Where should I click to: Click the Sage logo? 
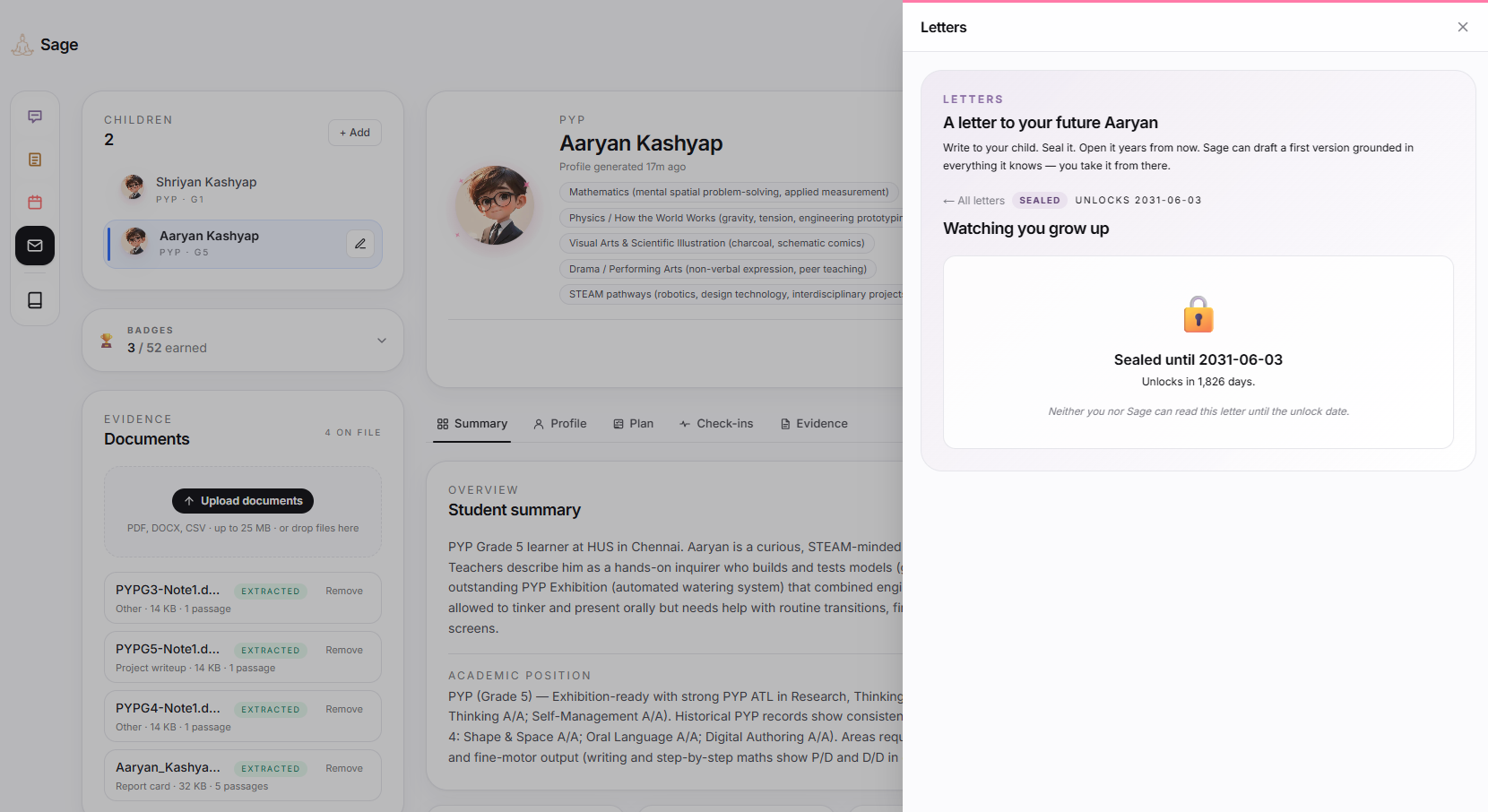point(45,45)
